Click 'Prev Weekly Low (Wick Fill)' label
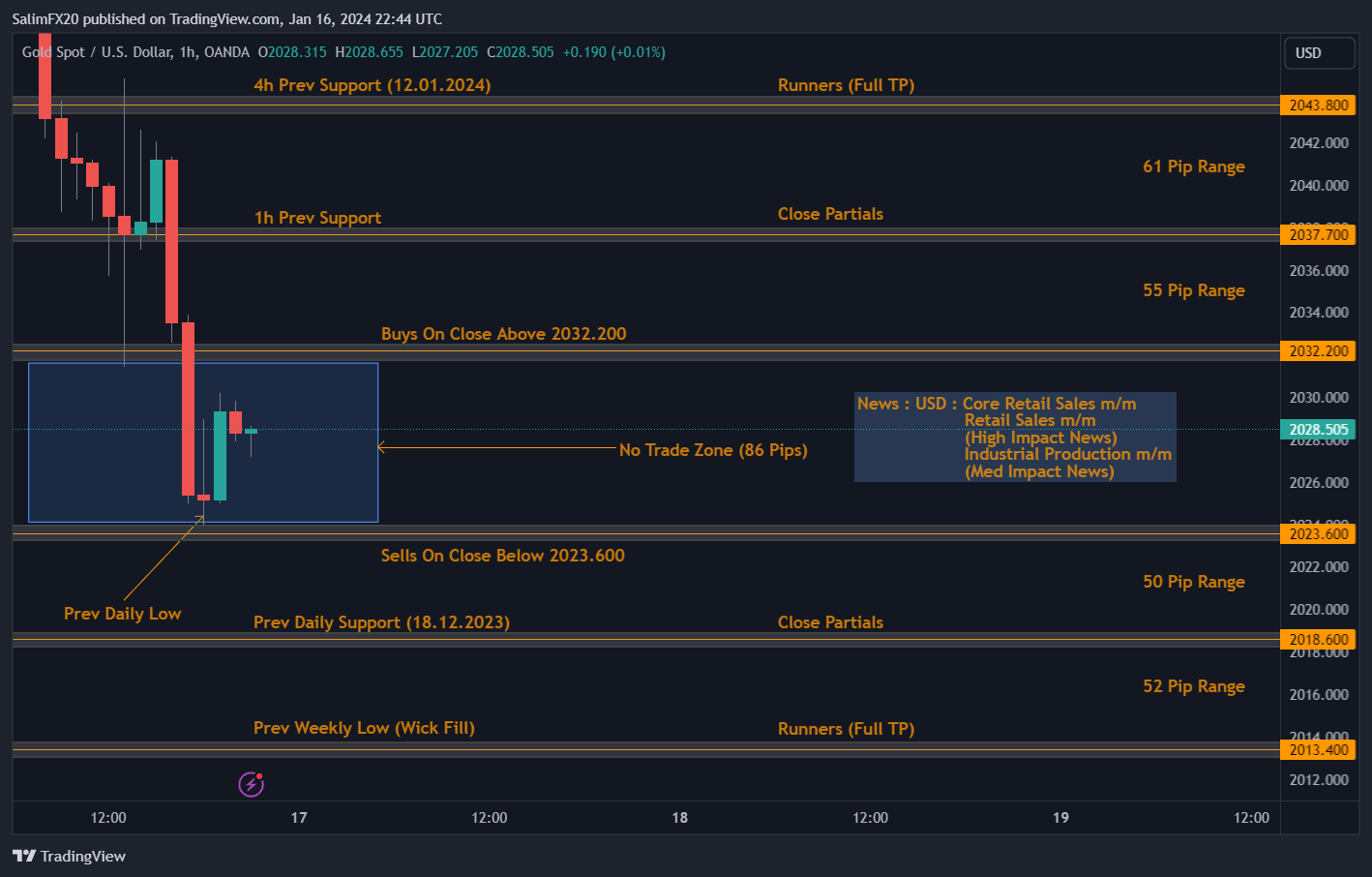Viewport: 1372px width, 877px height. (364, 728)
